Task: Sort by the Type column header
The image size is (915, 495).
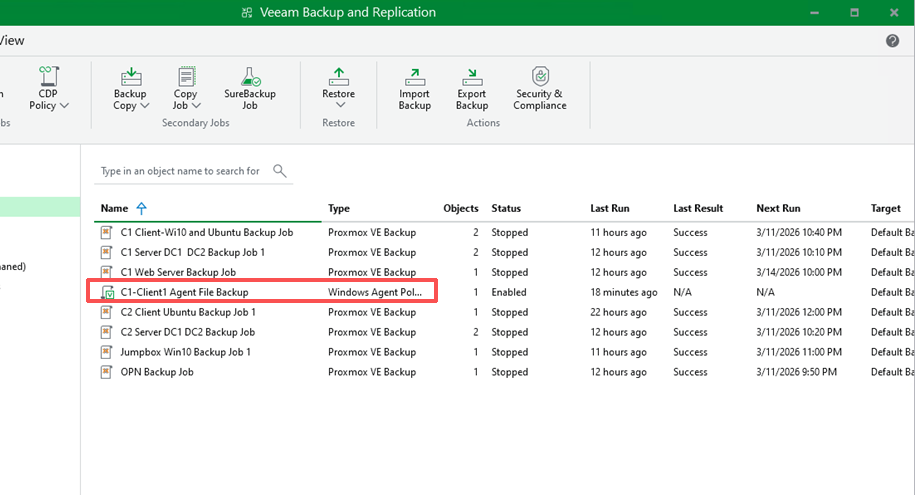Action: click(x=339, y=208)
